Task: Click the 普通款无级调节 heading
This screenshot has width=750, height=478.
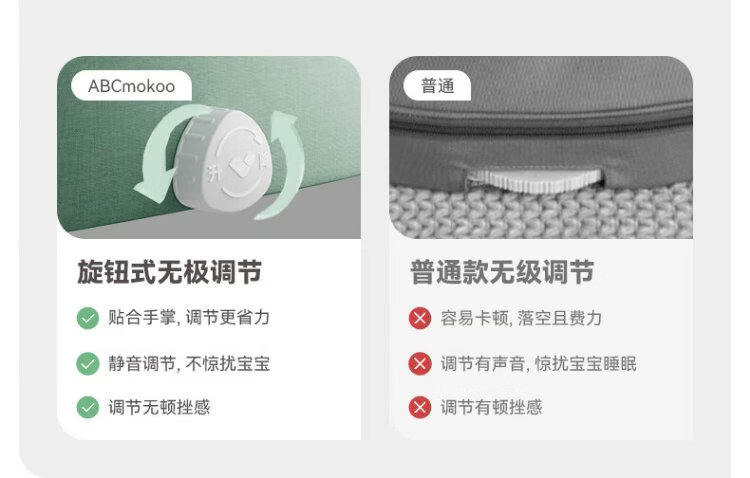Action: coord(502,272)
